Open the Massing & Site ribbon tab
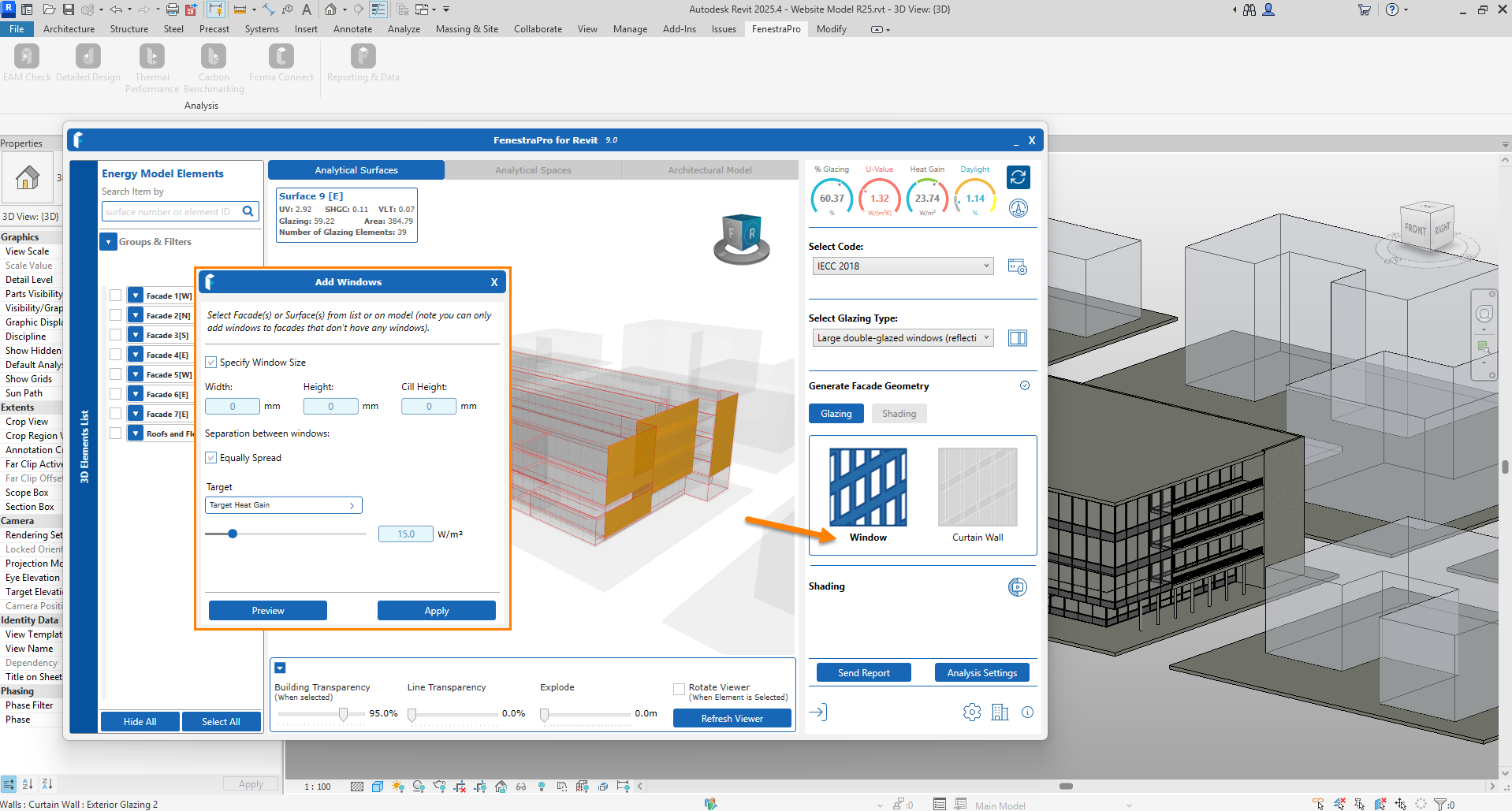 point(467,29)
